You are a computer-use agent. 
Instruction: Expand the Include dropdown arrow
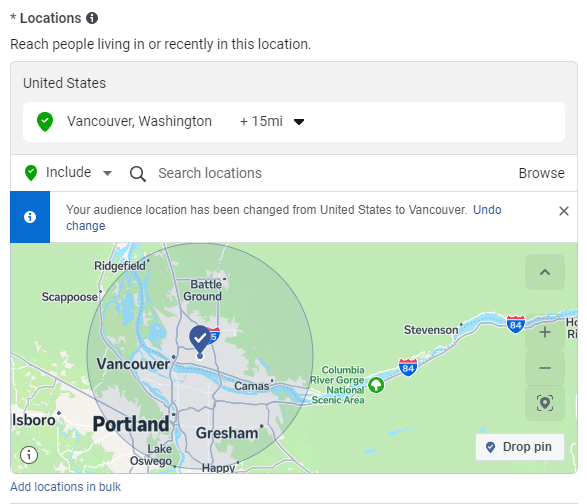[107, 173]
